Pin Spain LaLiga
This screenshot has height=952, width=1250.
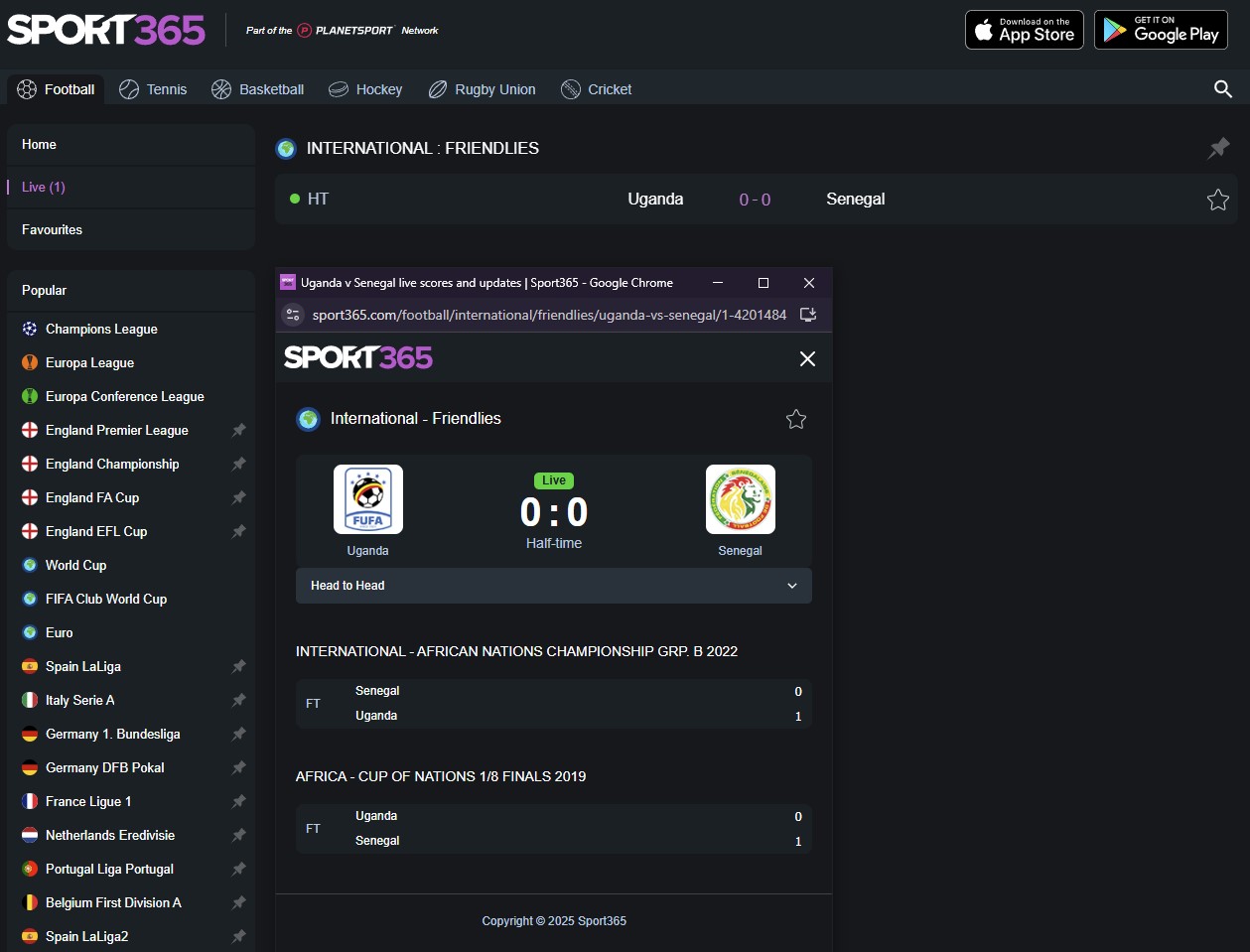click(238, 666)
